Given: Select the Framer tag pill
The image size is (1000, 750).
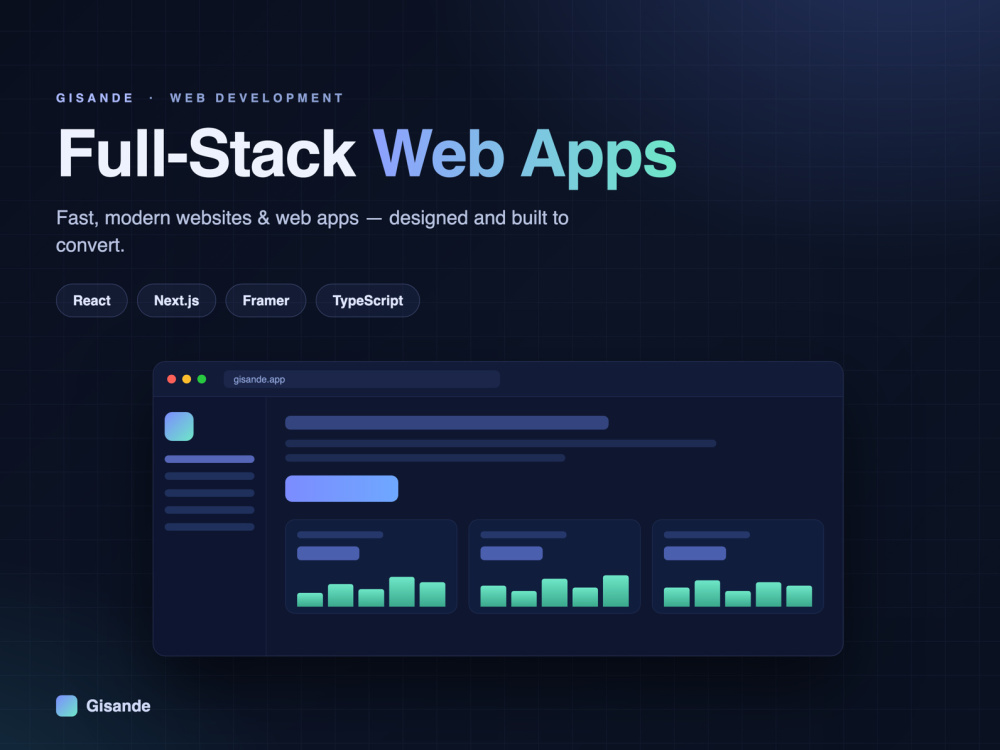Looking at the screenshot, I should coord(266,300).
